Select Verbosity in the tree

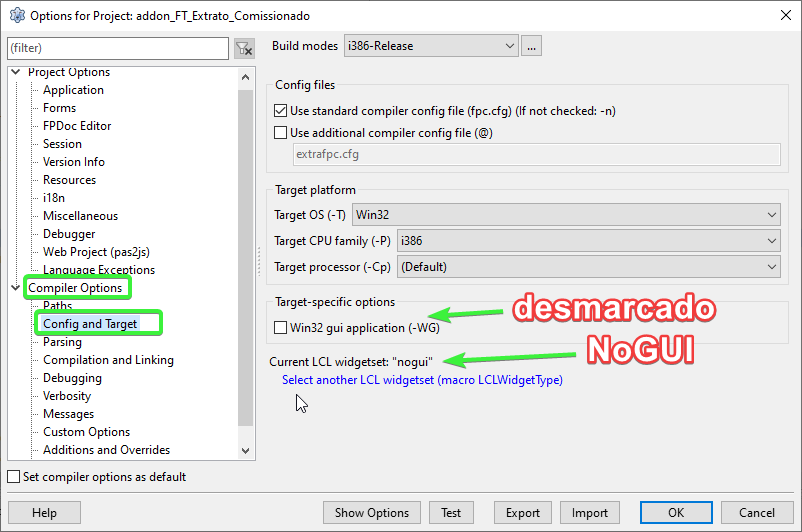pos(67,396)
